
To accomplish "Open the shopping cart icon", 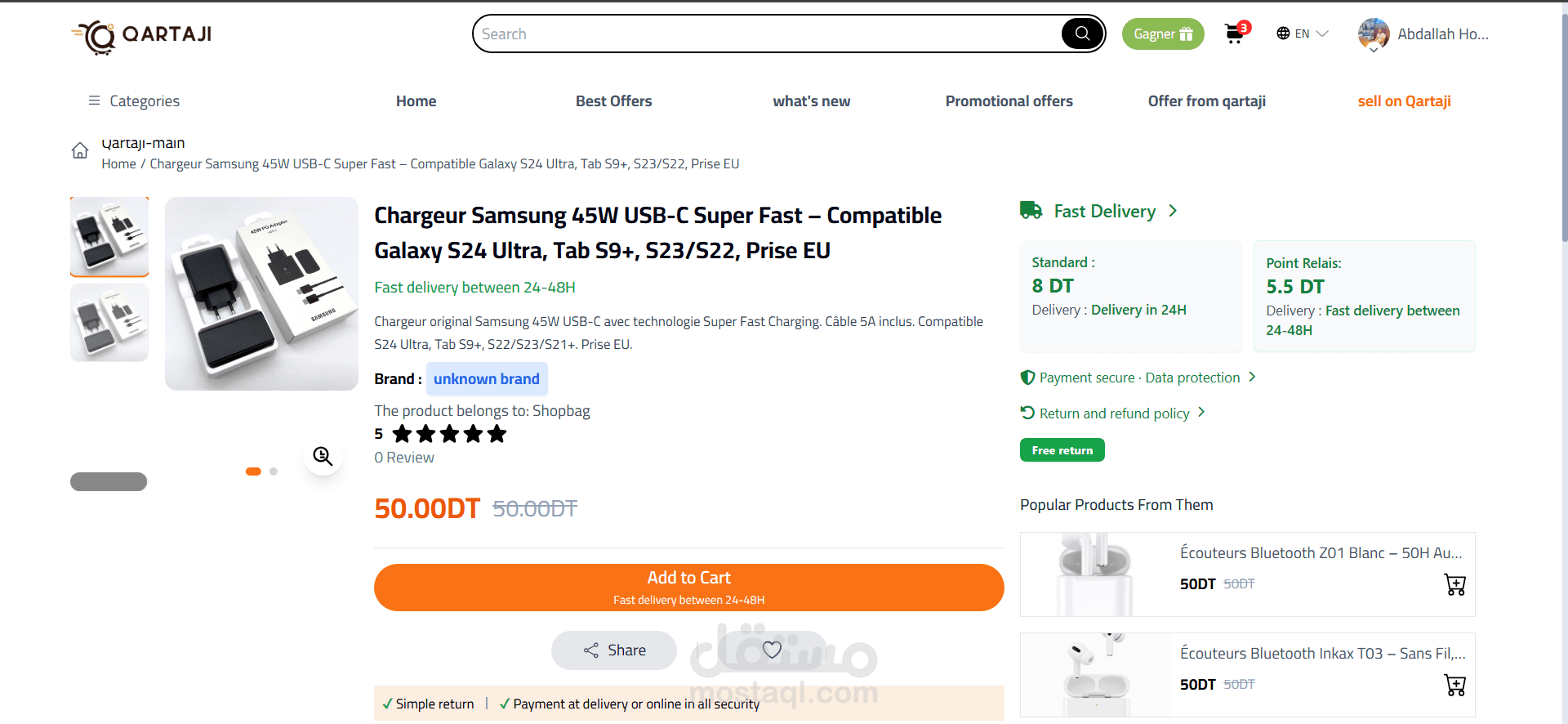I will click(1234, 34).
